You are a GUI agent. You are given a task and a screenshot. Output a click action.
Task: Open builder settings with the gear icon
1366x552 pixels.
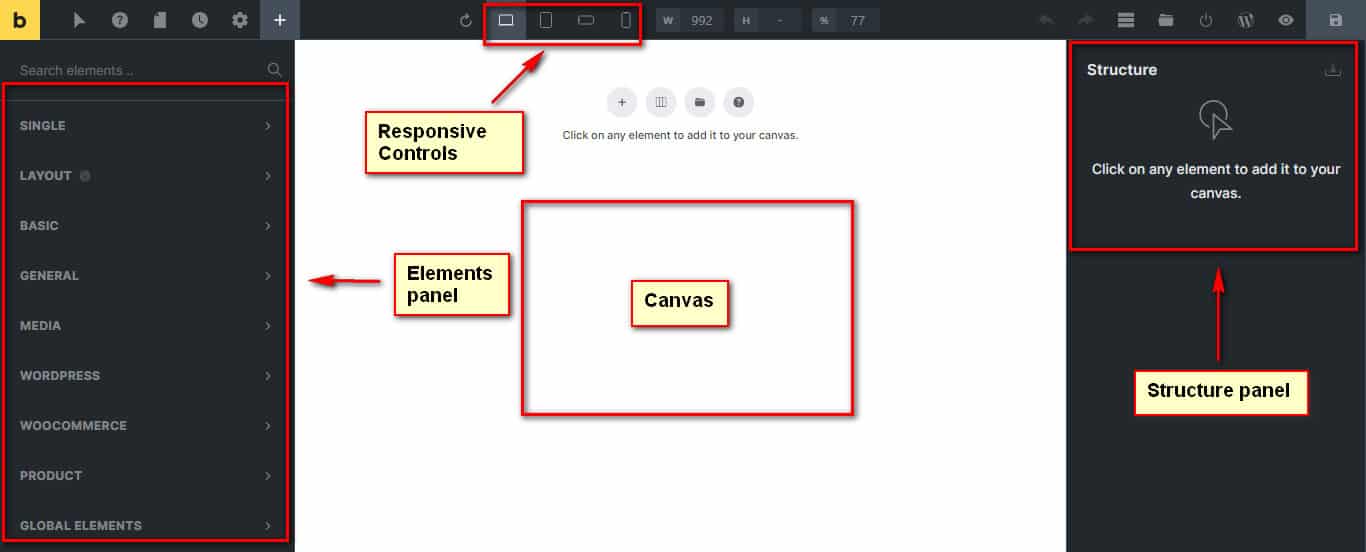tap(240, 20)
